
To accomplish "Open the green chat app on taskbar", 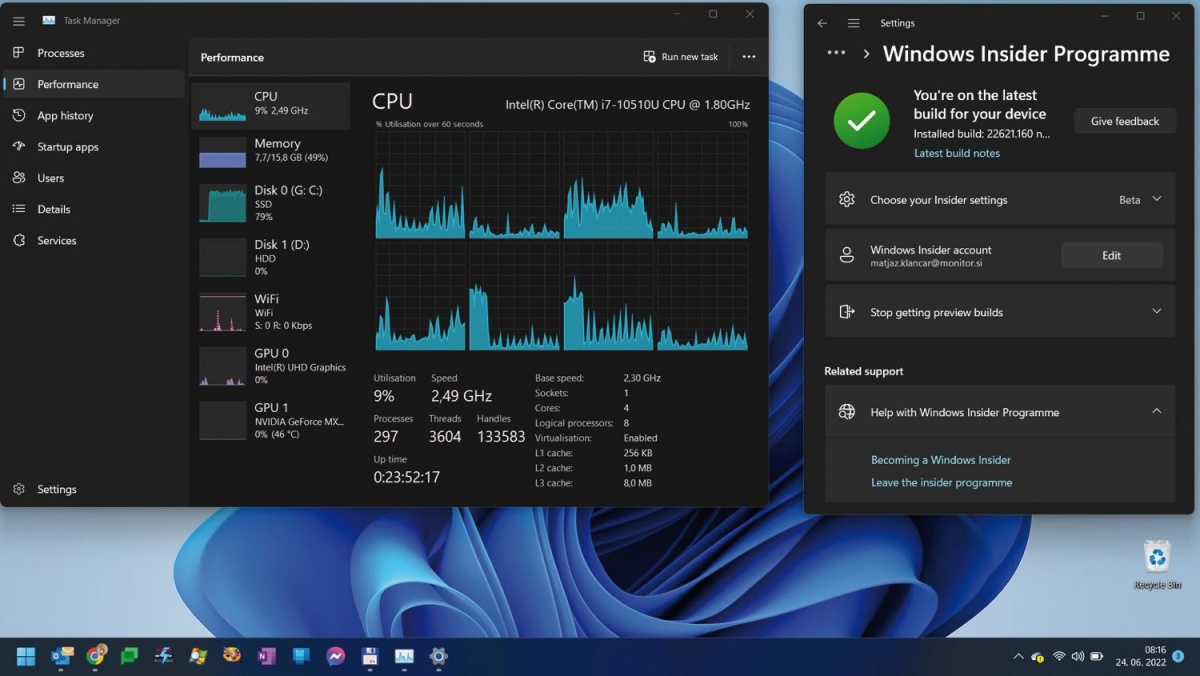I will (x=129, y=656).
